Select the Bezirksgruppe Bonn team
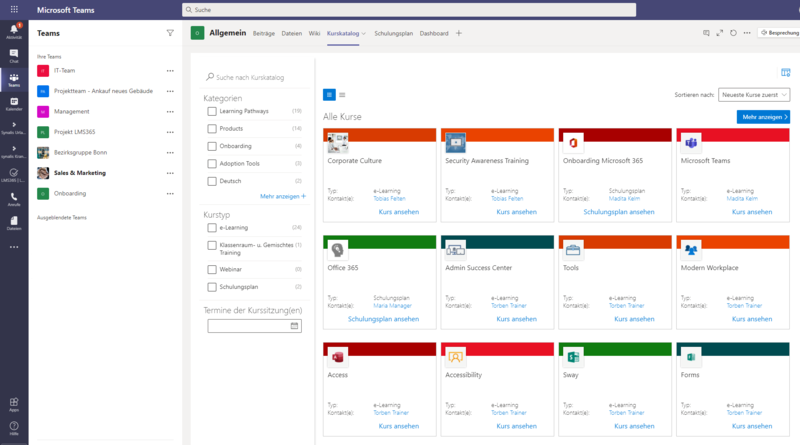The image size is (800, 445). click(81, 153)
